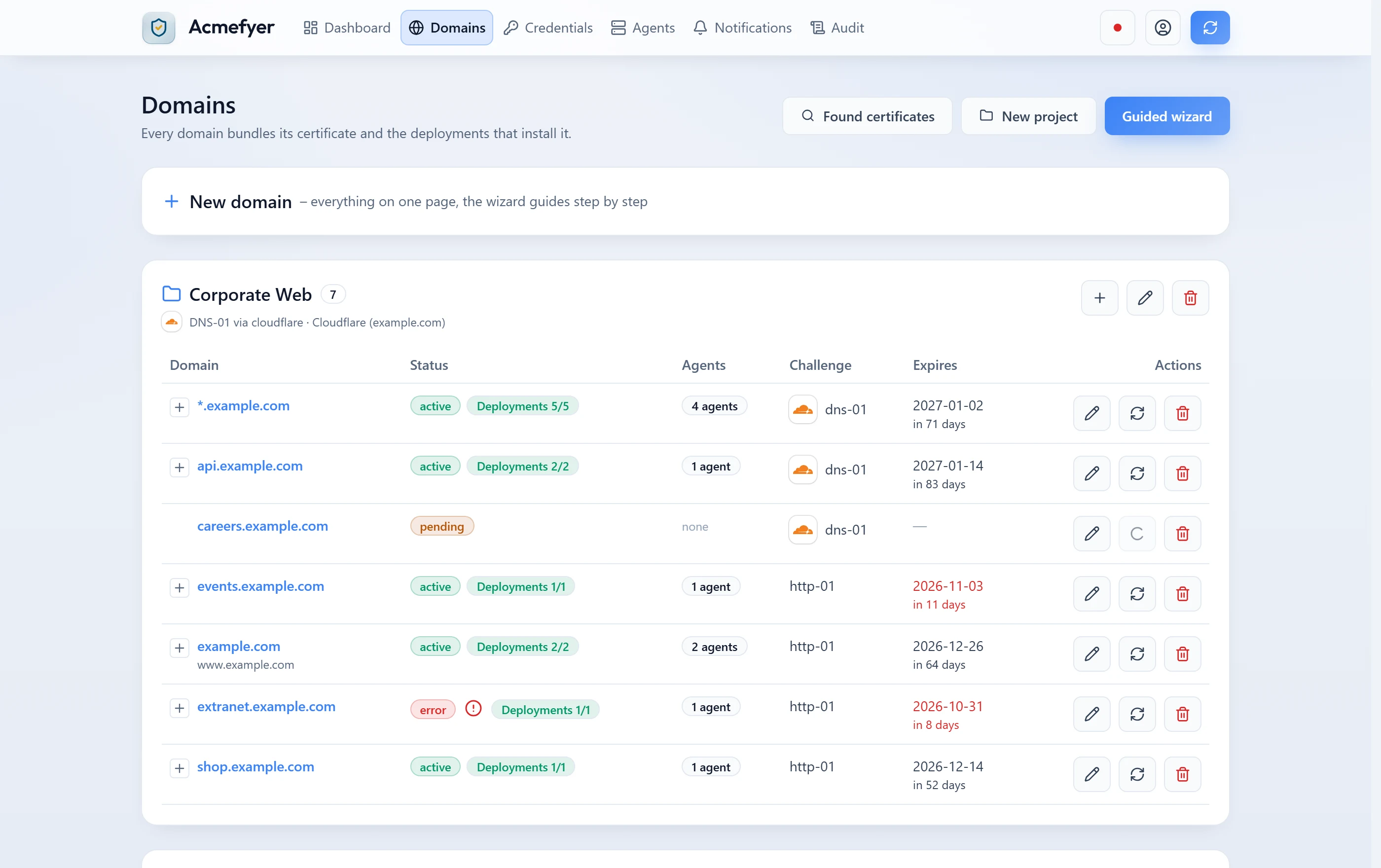Click the Acmefyer shield logo
This screenshot has width=1381, height=868.
click(159, 28)
